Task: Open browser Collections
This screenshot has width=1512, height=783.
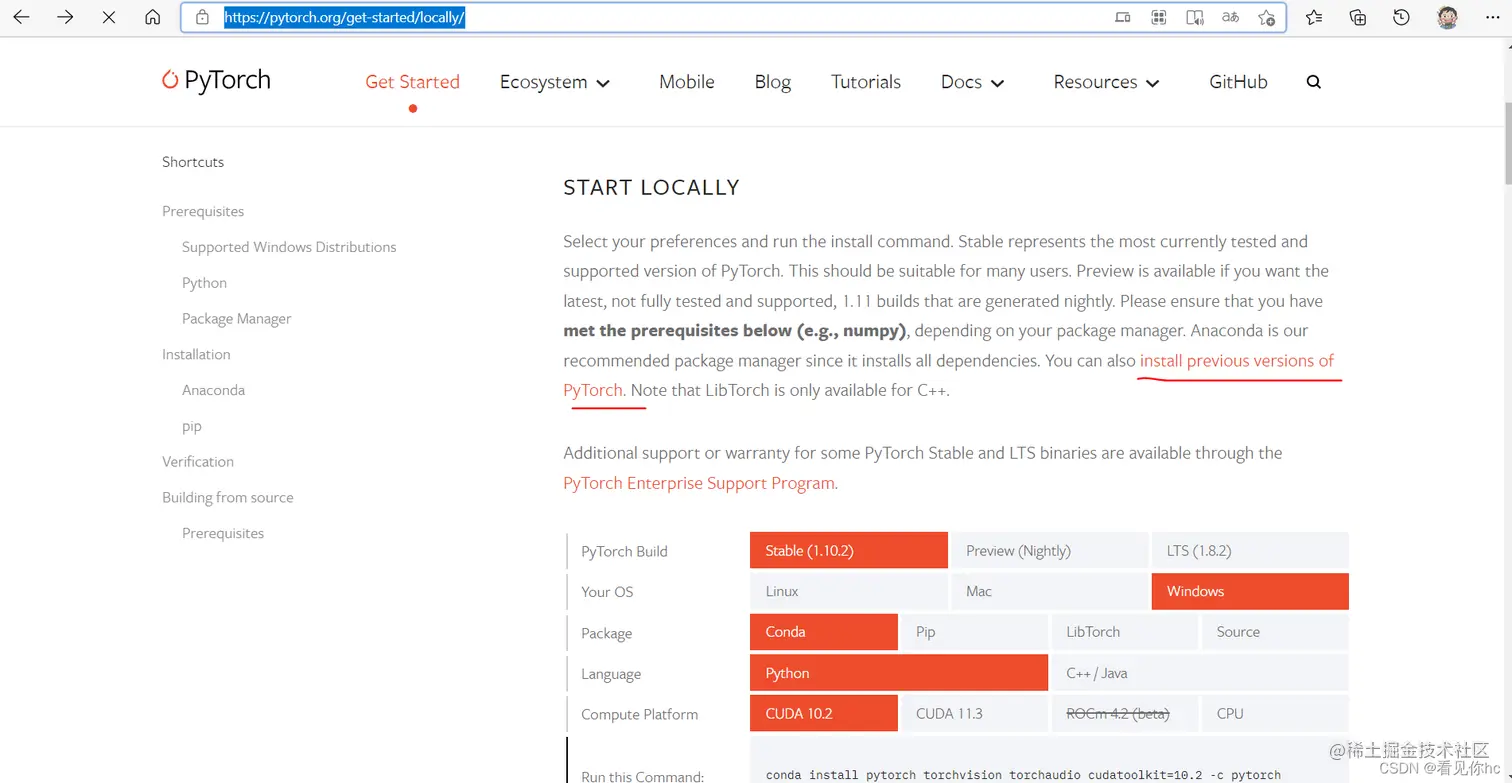Action: (1358, 17)
